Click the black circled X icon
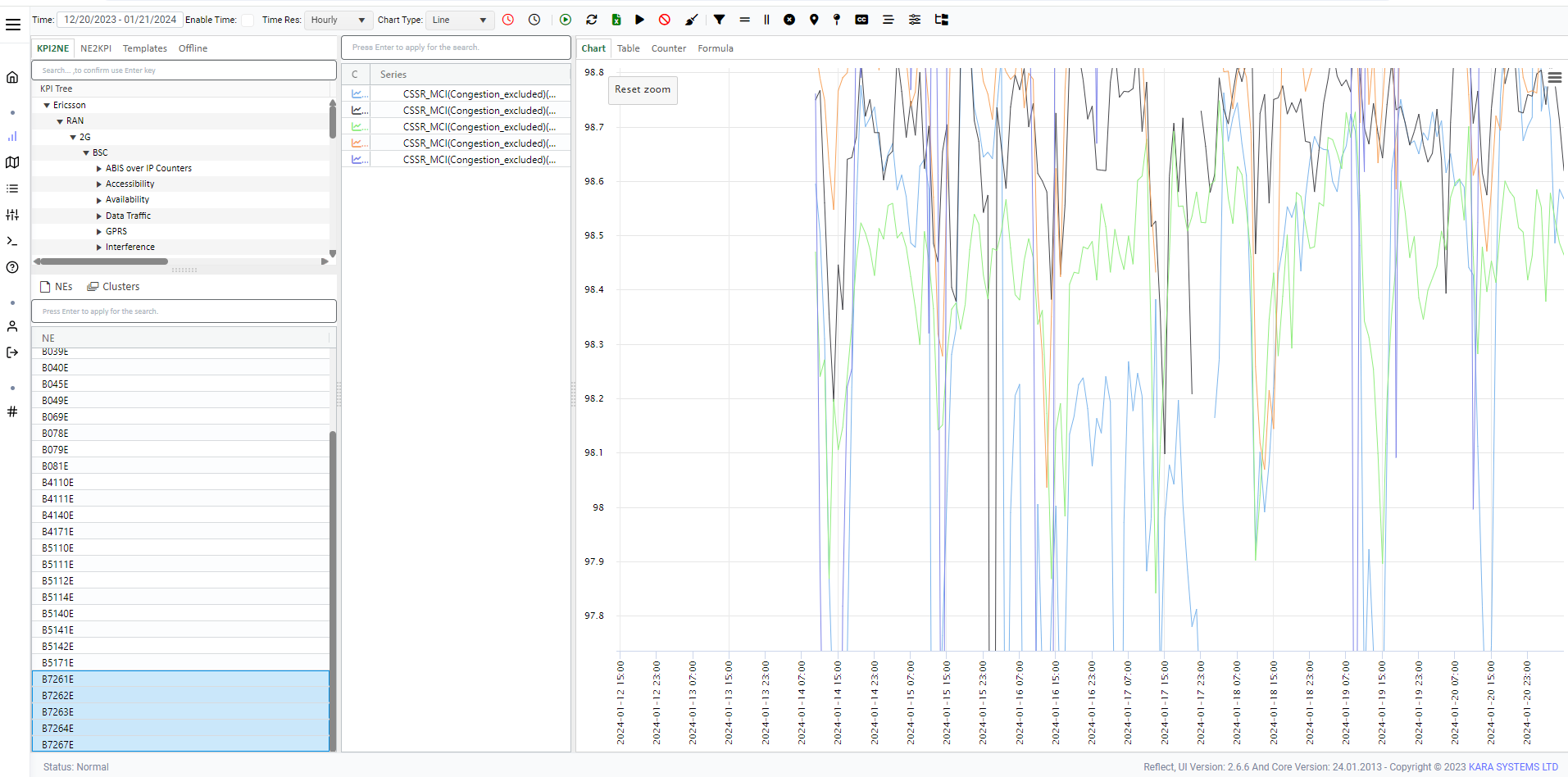 tap(789, 20)
